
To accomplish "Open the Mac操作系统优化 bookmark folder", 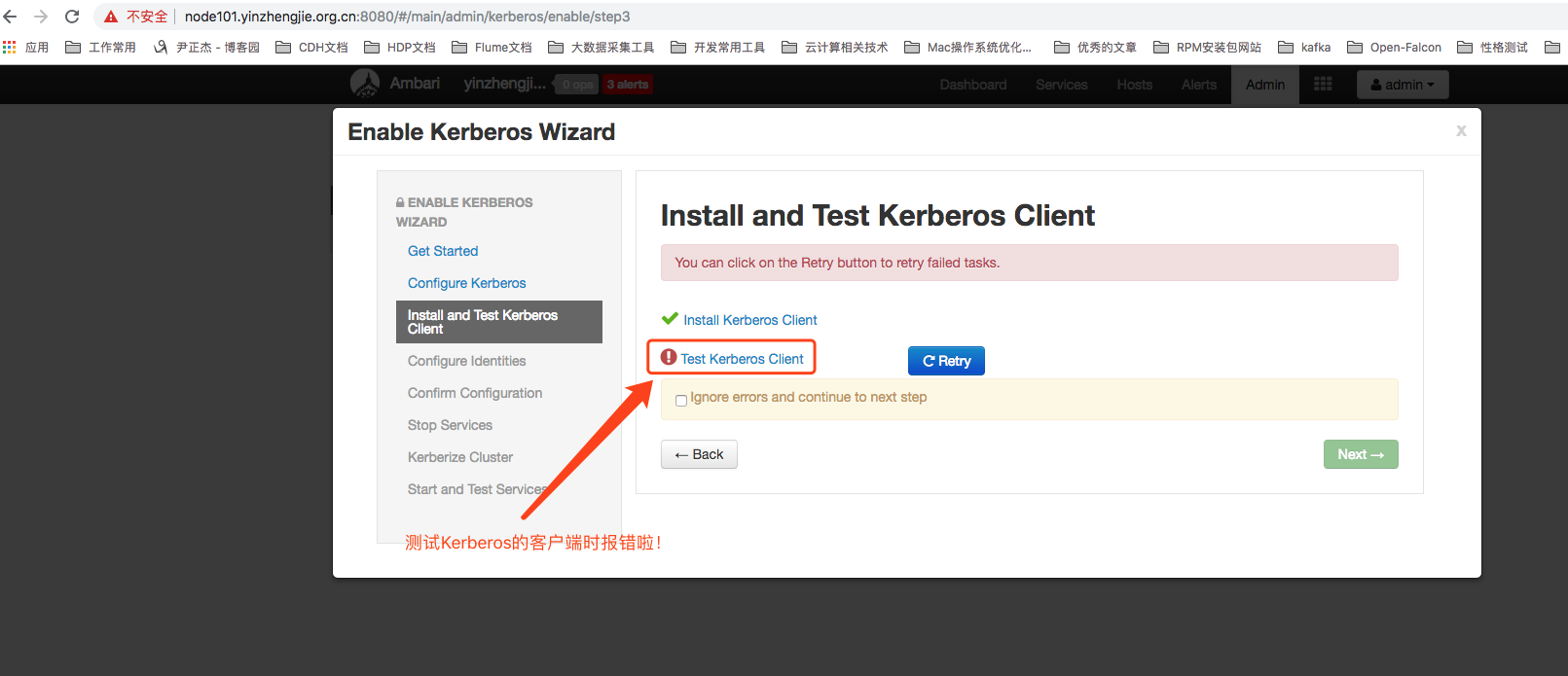I will (x=968, y=47).
